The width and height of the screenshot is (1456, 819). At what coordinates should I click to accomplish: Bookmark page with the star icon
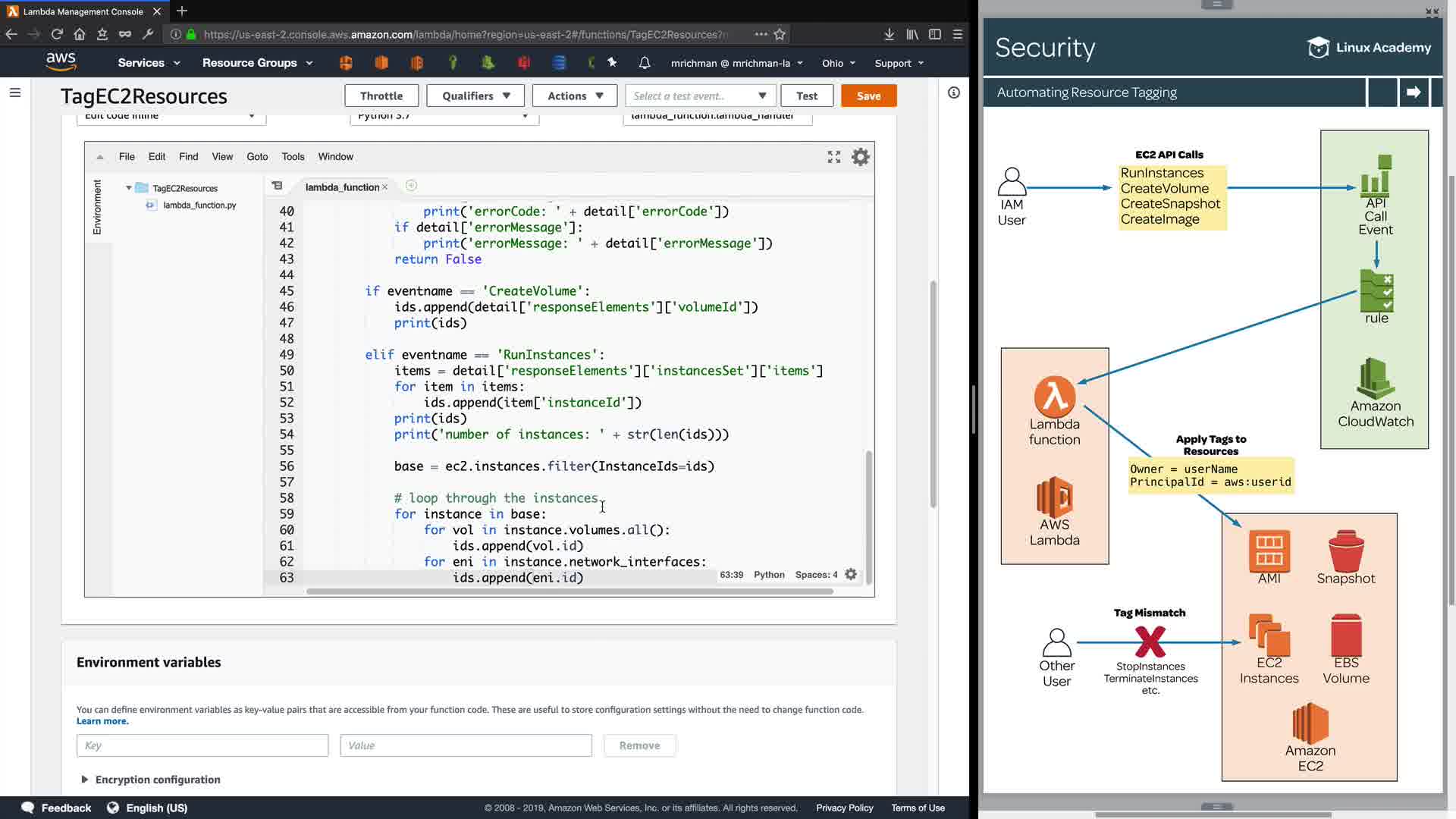point(780,34)
